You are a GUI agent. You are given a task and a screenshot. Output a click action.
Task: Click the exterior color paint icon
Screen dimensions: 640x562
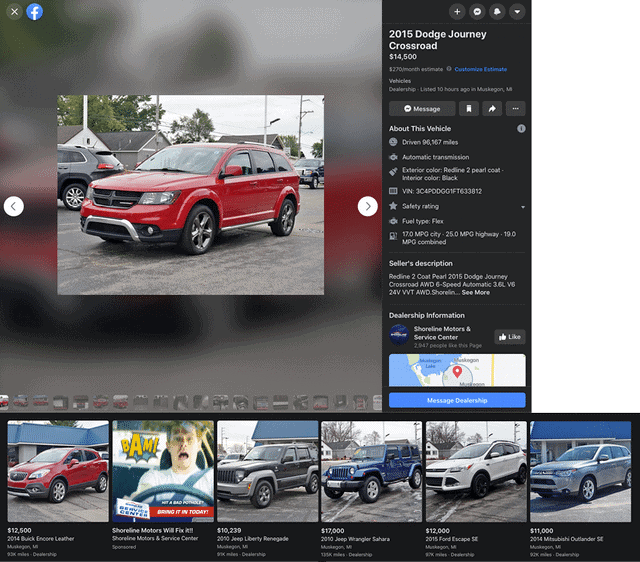pos(393,172)
